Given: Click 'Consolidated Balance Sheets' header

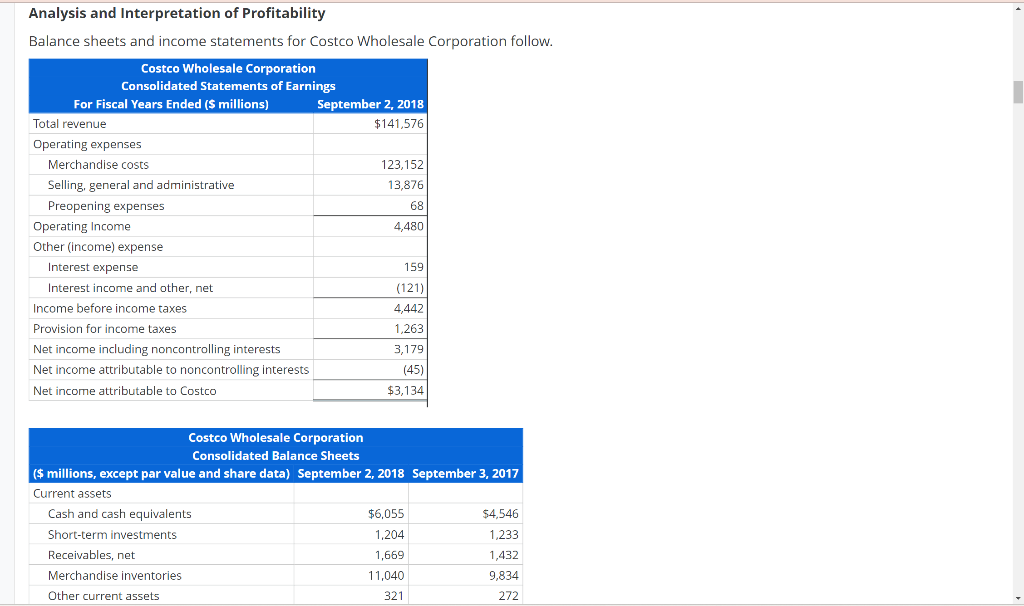Looking at the screenshot, I should tap(276, 456).
